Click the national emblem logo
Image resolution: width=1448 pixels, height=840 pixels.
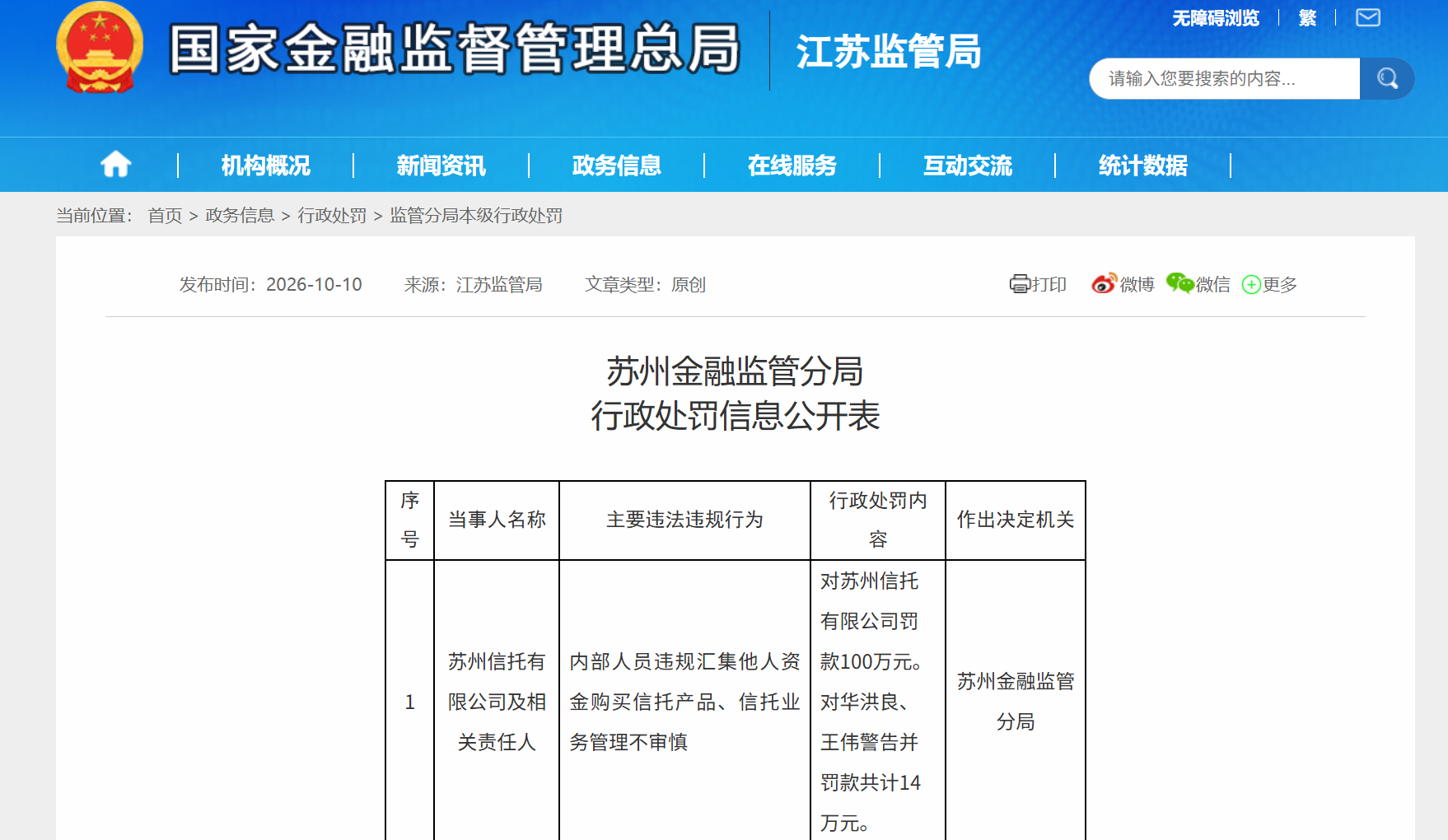tap(100, 48)
